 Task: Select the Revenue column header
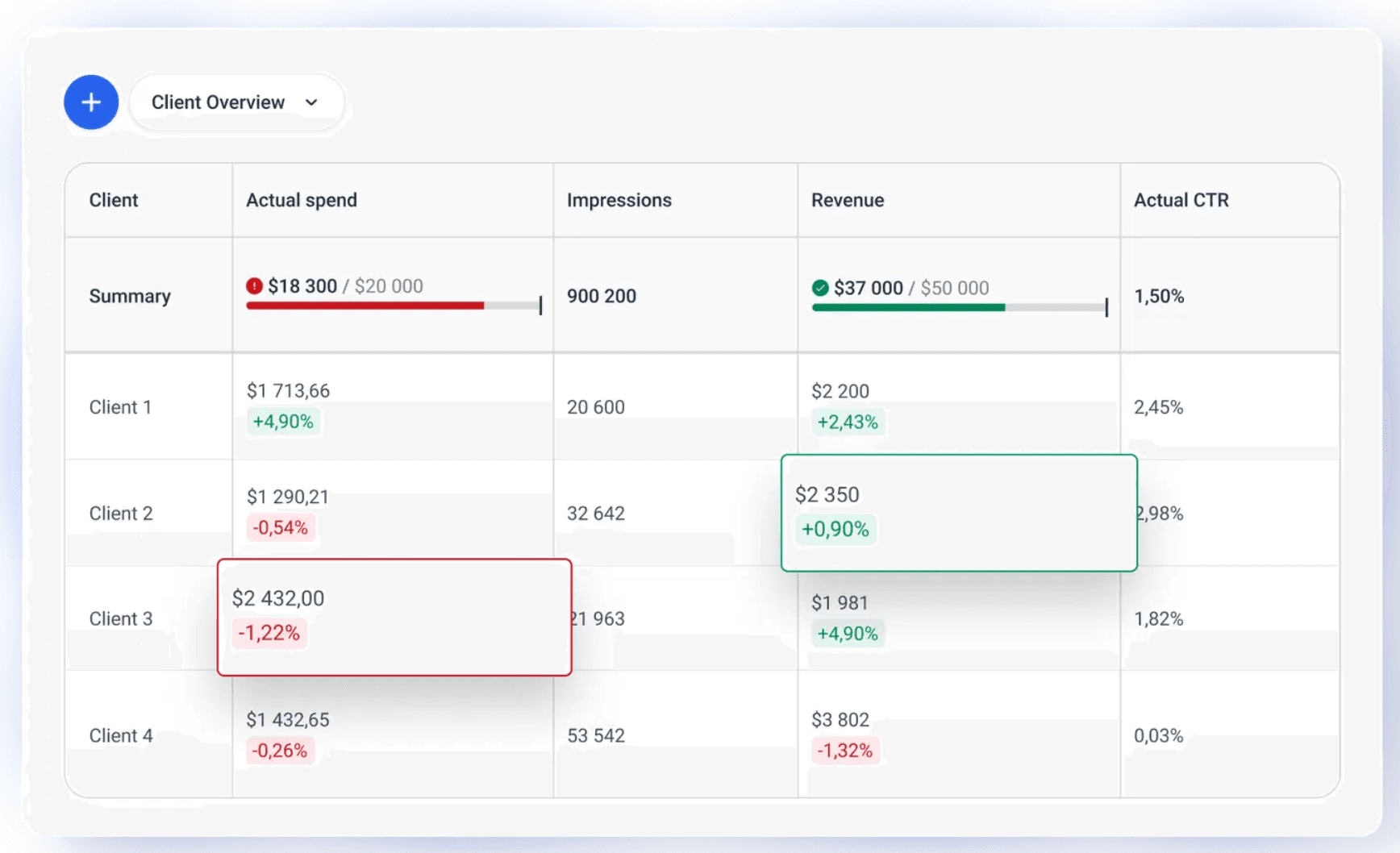847,200
